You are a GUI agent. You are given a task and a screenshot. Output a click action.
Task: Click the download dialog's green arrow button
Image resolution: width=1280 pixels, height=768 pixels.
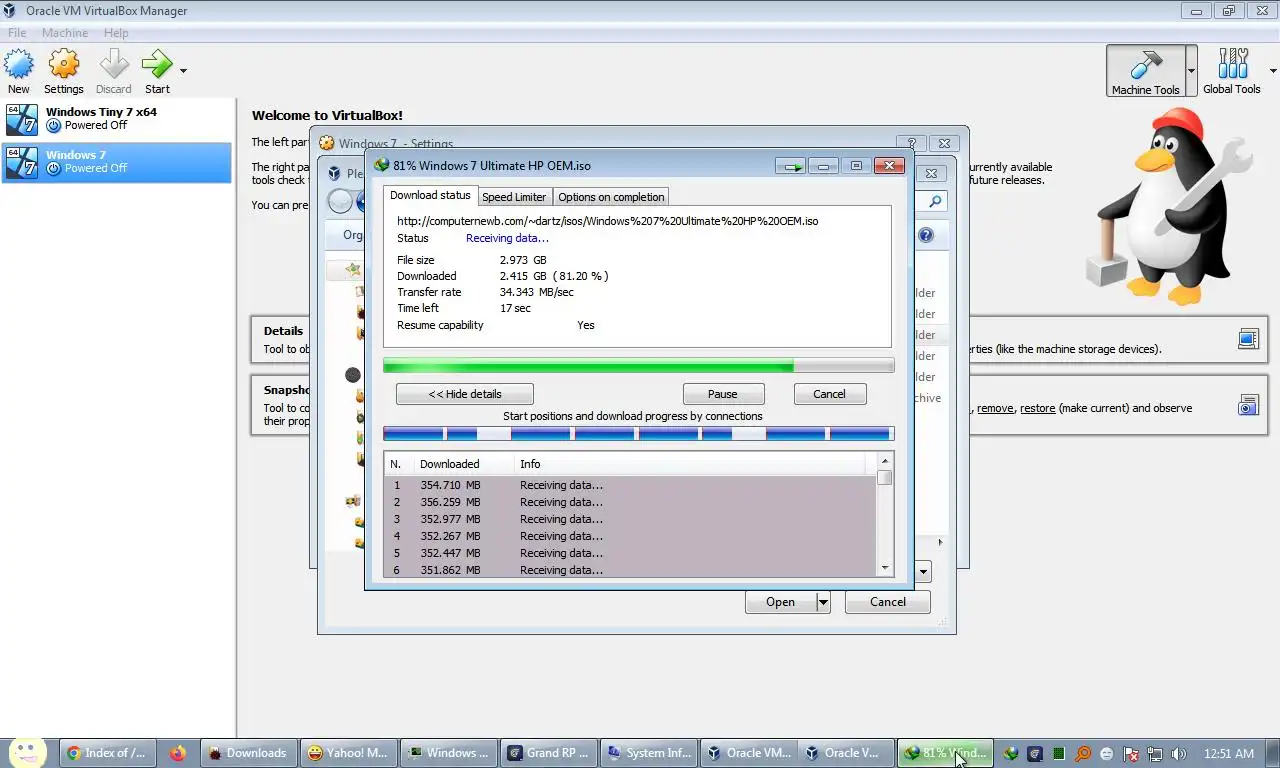coord(791,167)
